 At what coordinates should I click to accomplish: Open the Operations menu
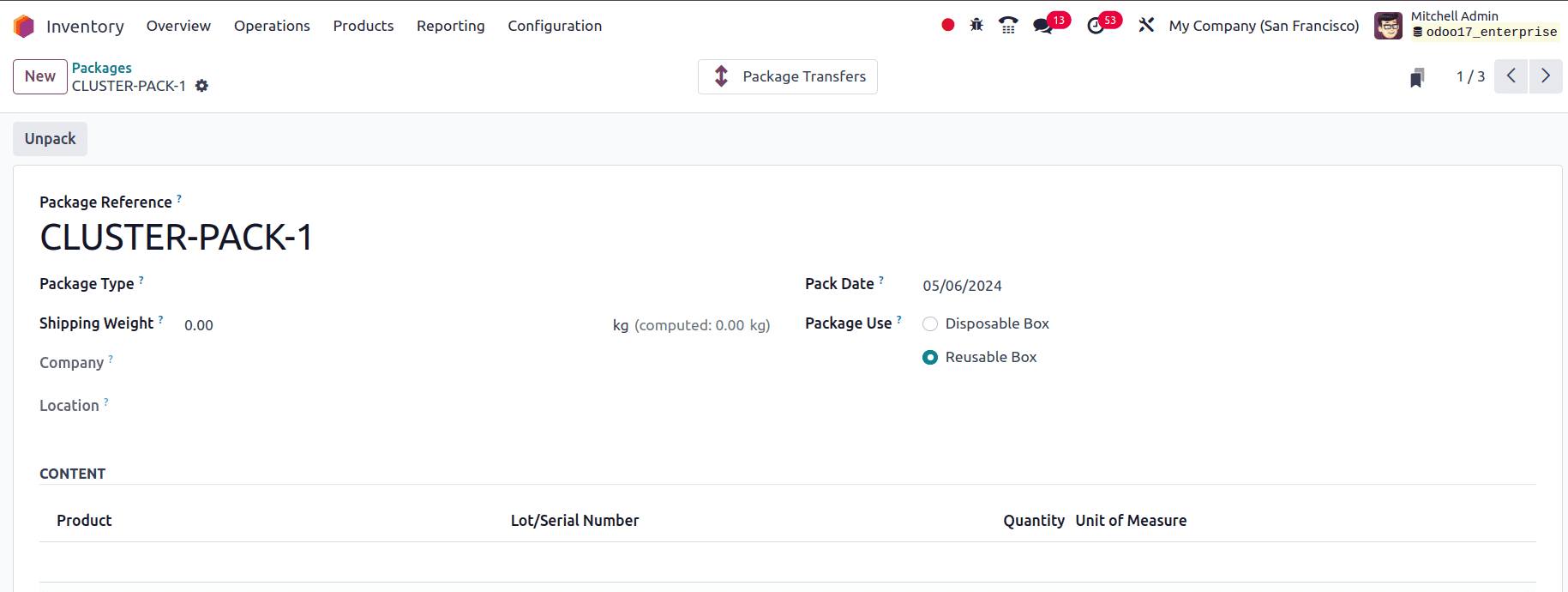[x=272, y=26]
